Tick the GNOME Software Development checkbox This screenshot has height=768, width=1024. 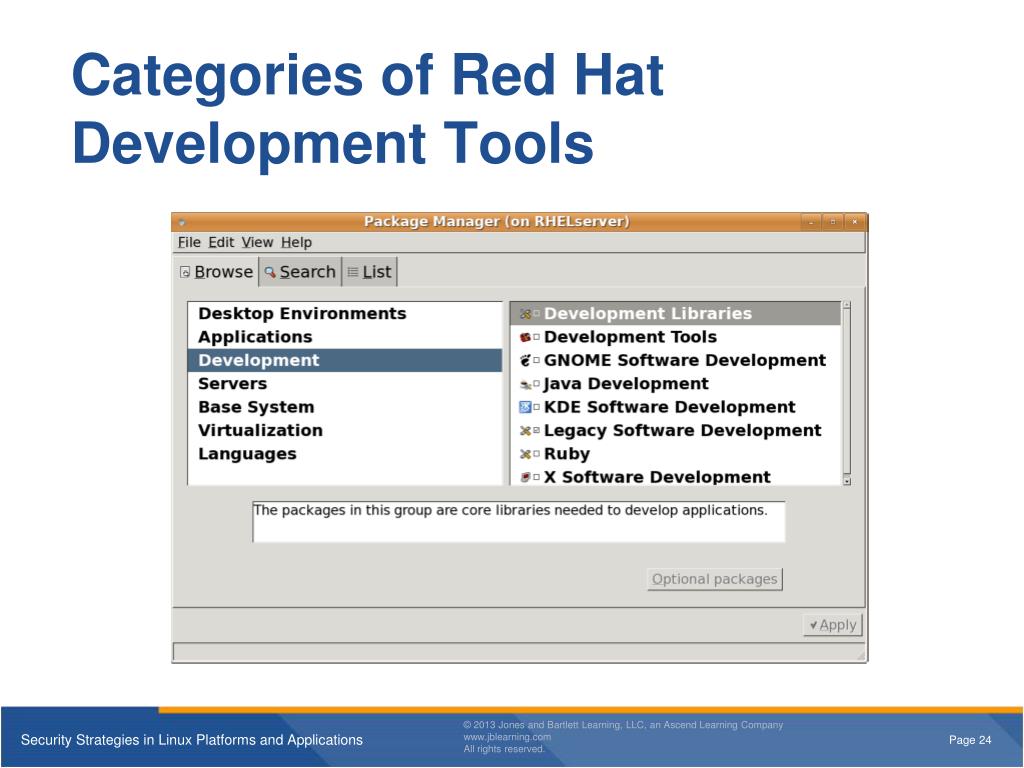[536, 360]
